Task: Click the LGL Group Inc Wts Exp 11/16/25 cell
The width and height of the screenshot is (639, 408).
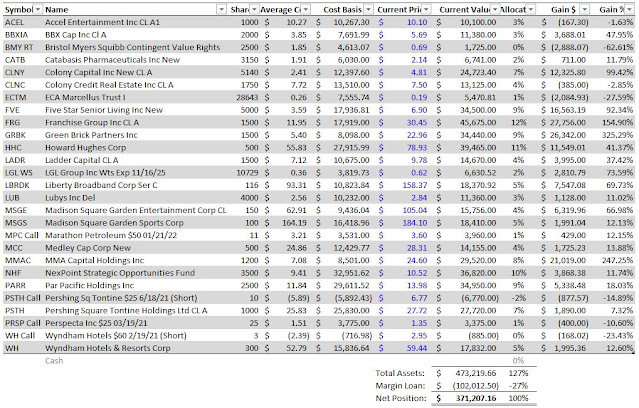Action: [105, 173]
